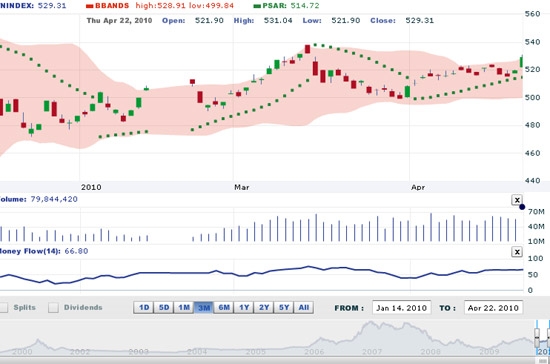Click the Mar label on the time axis
The width and height of the screenshot is (550, 364).
pos(242,187)
